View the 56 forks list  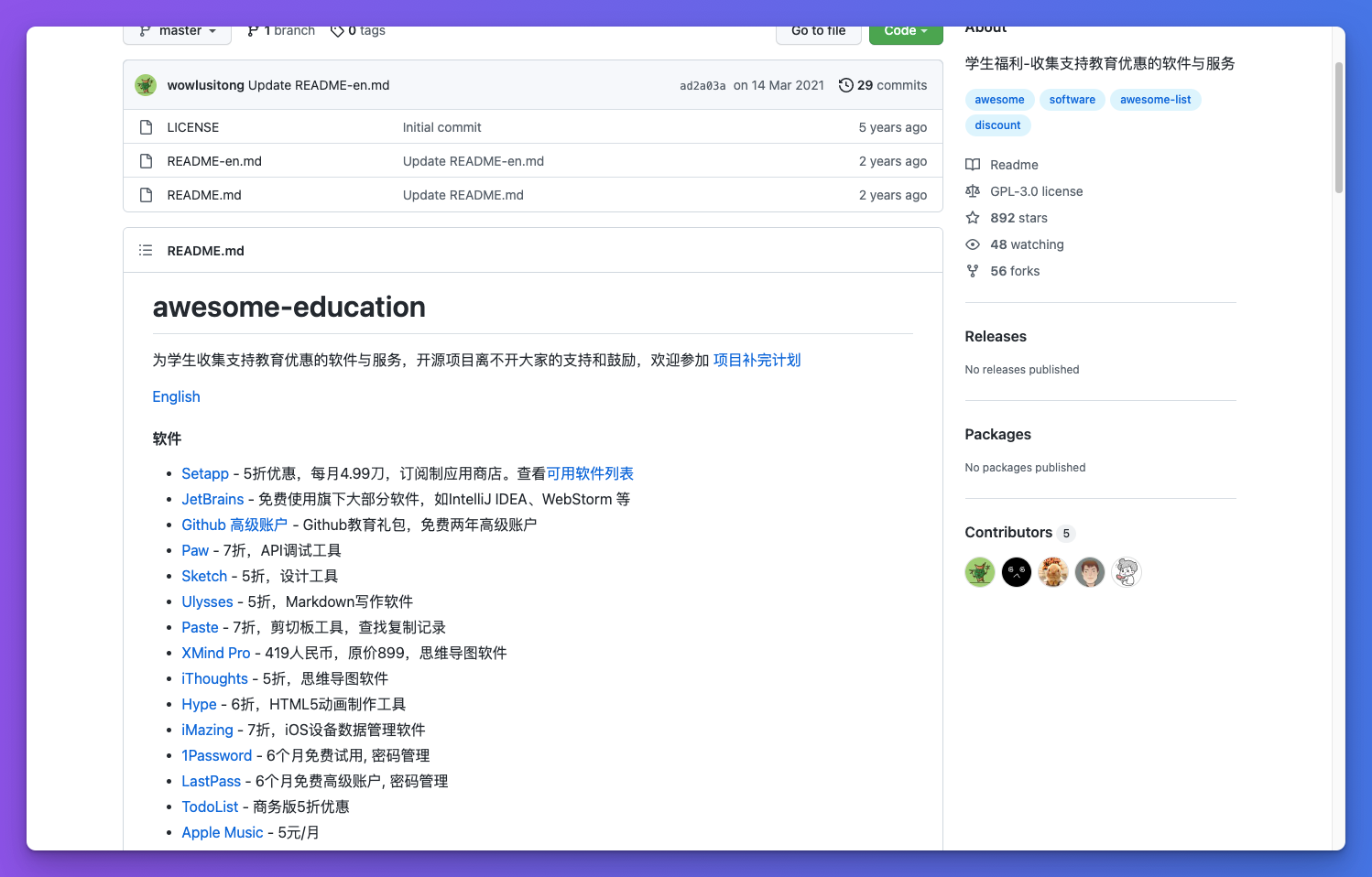click(1015, 271)
